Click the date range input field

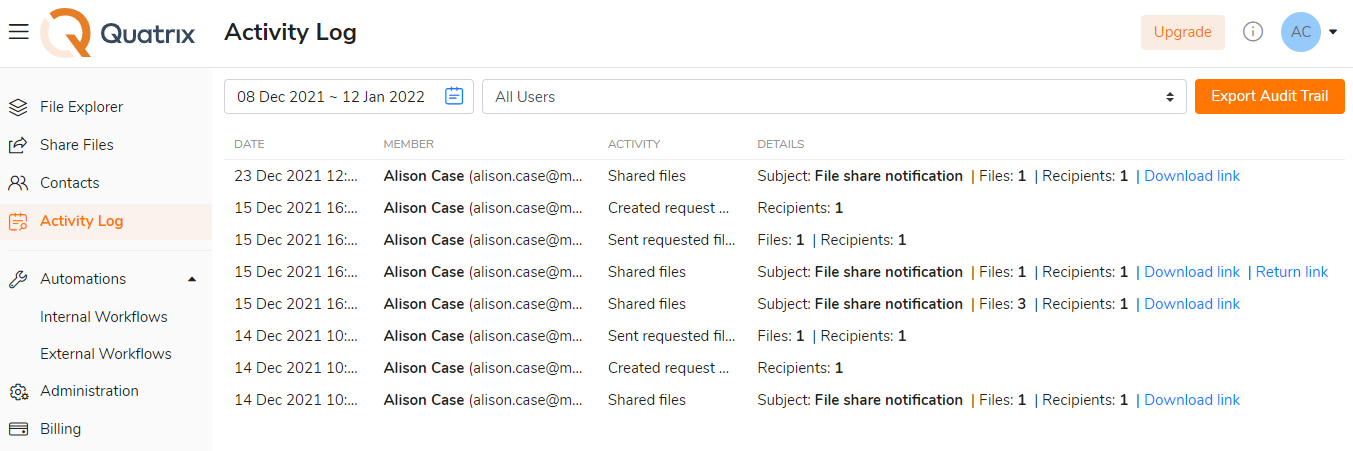pos(331,97)
